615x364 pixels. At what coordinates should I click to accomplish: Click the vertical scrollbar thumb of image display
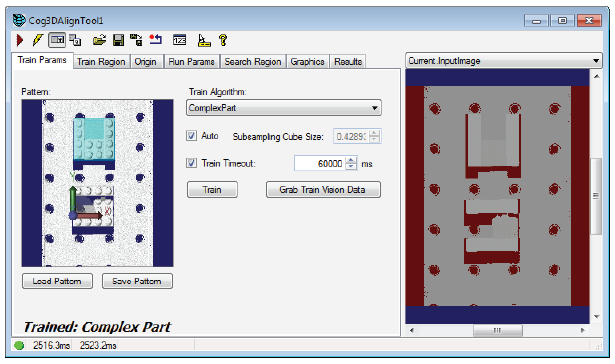(x=596, y=196)
